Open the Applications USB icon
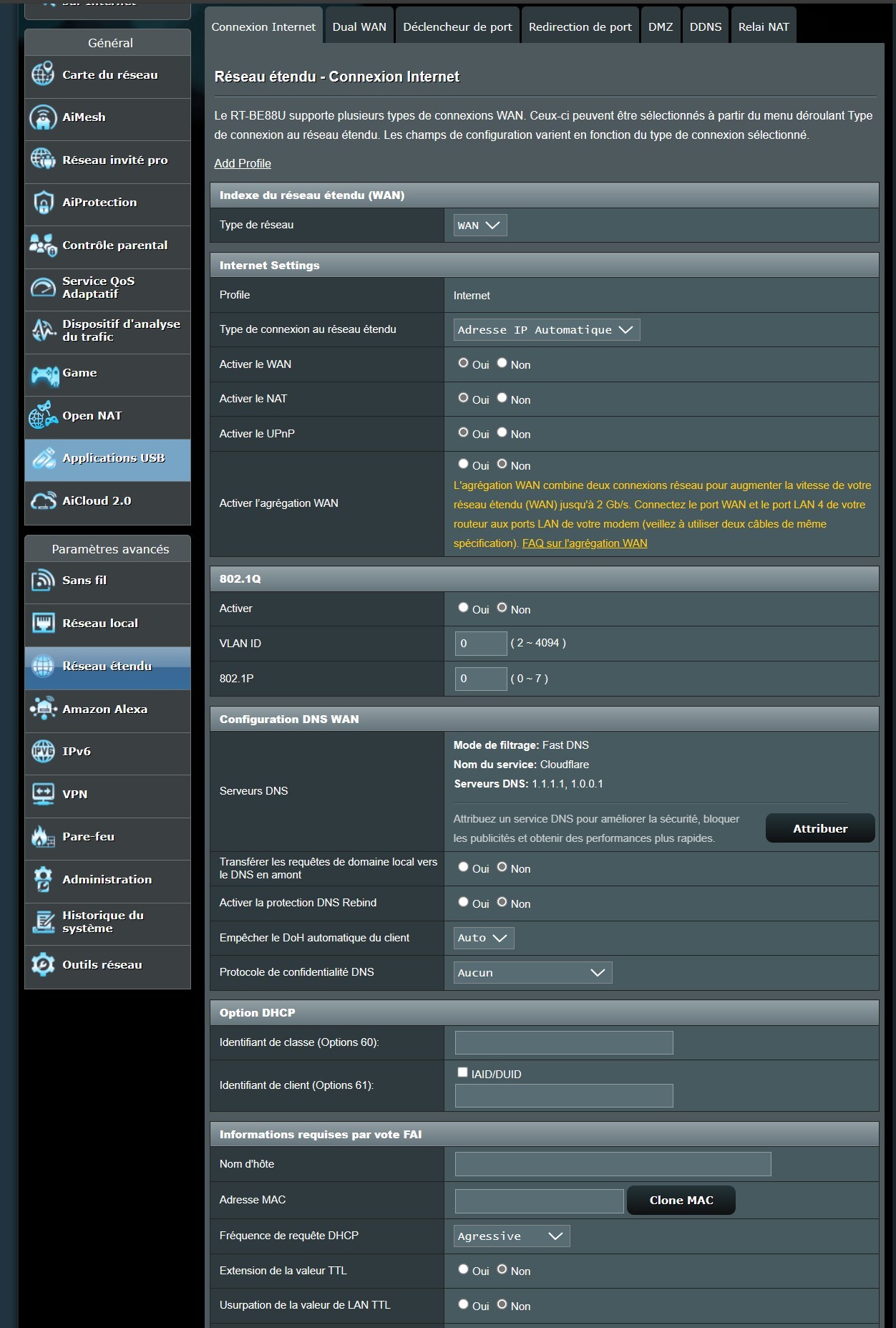Viewport: 896px width, 1328px height. coord(43,458)
